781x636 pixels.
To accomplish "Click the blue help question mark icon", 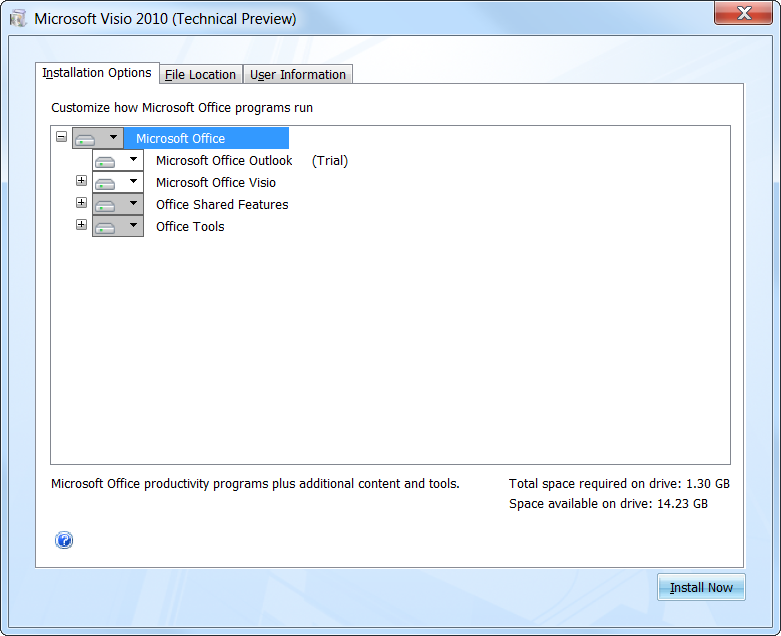I will (64, 541).
